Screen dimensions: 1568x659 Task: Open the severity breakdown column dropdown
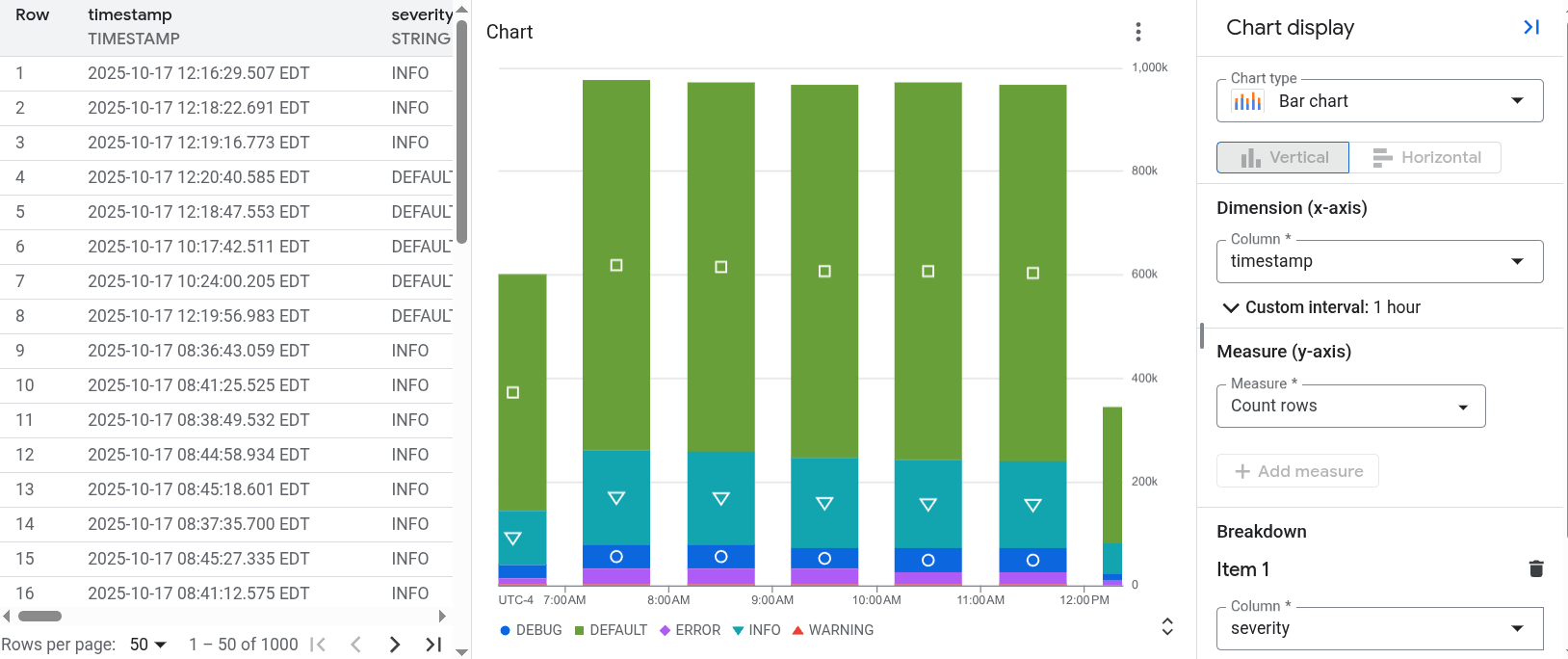click(x=1519, y=627)
